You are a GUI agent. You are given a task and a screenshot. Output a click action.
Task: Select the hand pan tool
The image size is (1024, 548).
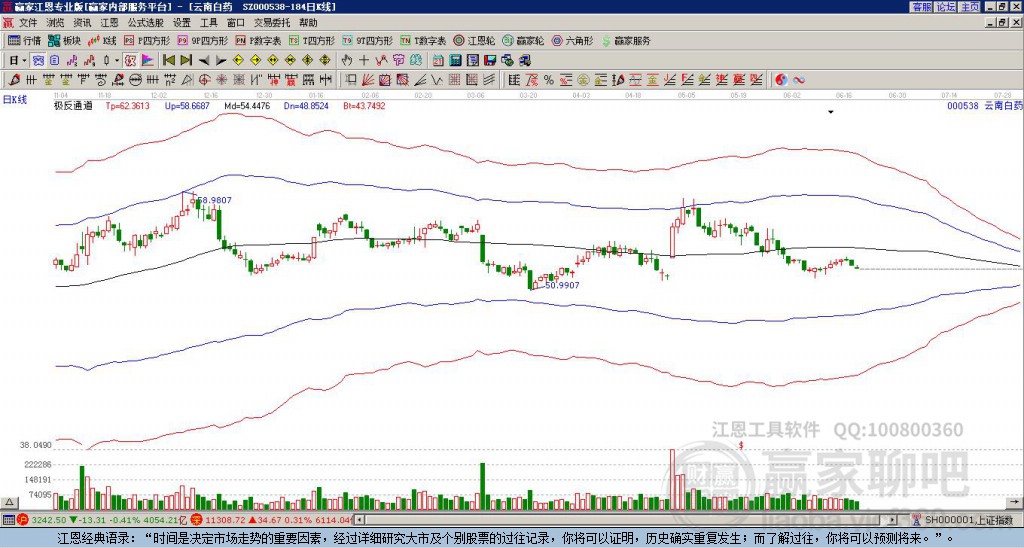[347, 61]
